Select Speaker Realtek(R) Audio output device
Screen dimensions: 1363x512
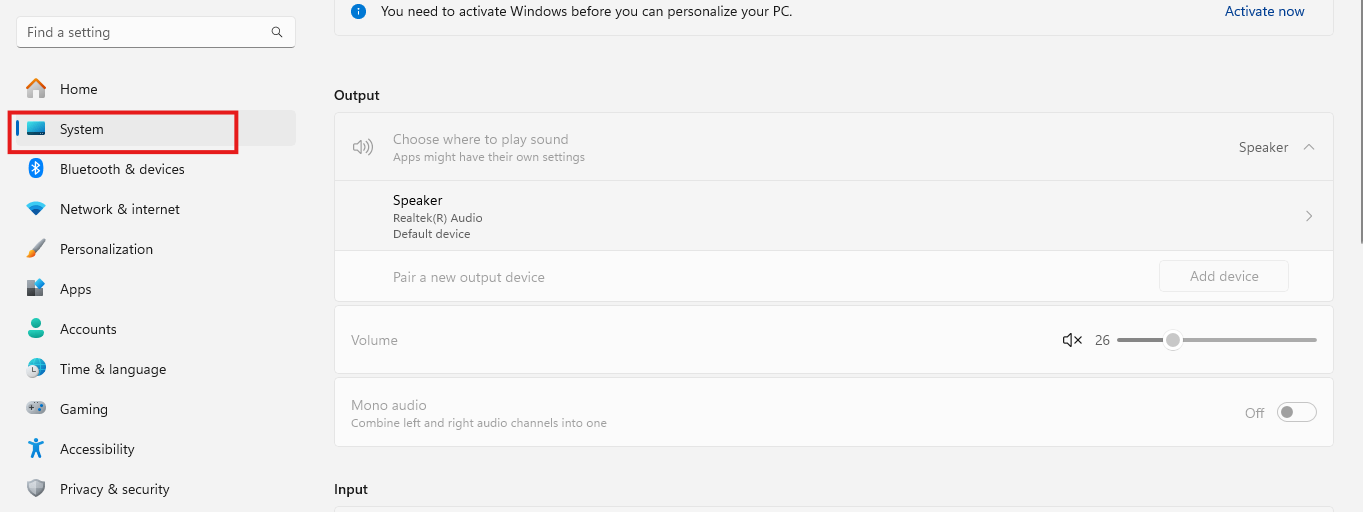[834, 216]
